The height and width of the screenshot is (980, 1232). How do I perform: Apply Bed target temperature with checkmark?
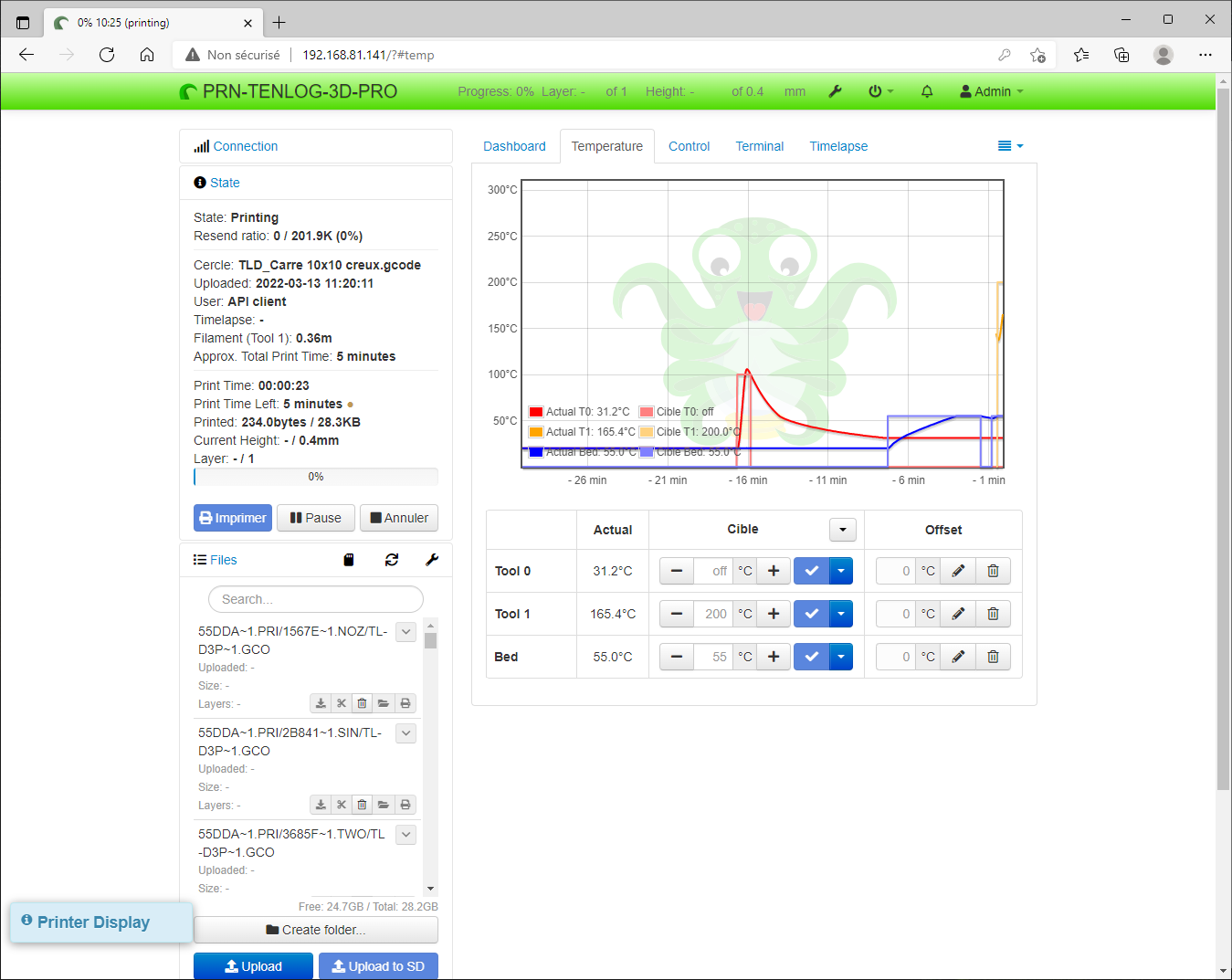coord(811,657)
